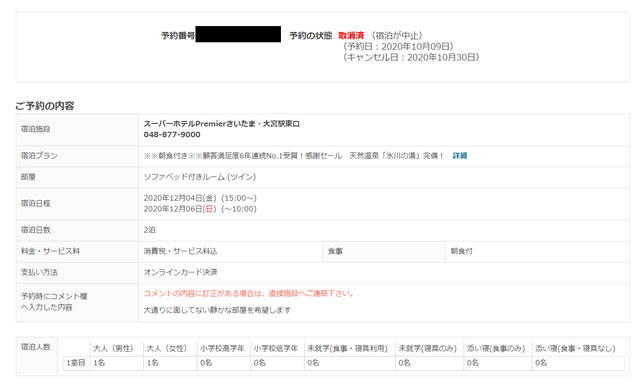Image resolution: width=640 pixels, height=387 pixels.
Task: Click the 宿泊プラン row label
Action: click(x=39, y=156)
